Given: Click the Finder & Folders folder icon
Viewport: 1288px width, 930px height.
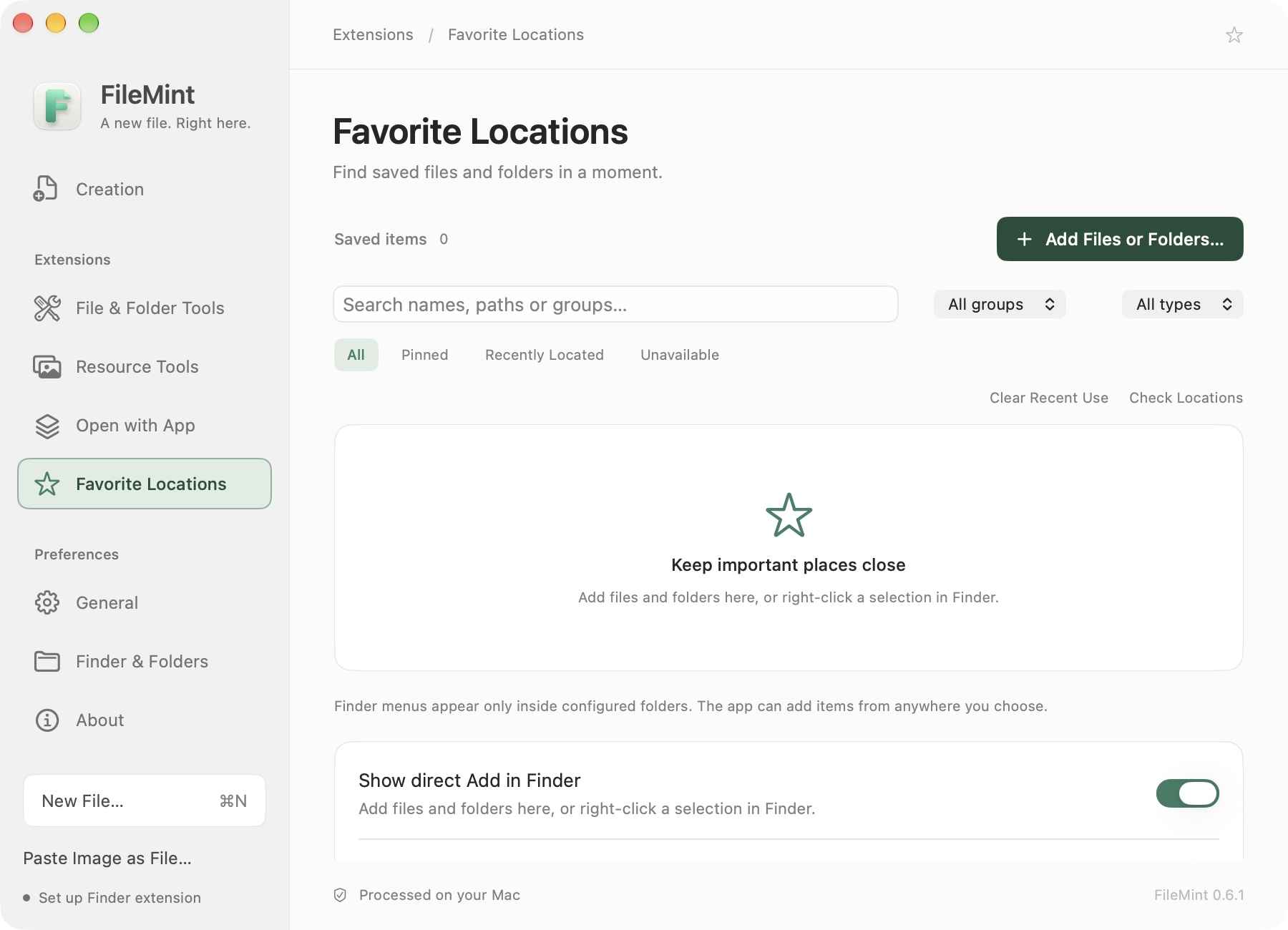Looking at the screenshot, I should (47, 662).
